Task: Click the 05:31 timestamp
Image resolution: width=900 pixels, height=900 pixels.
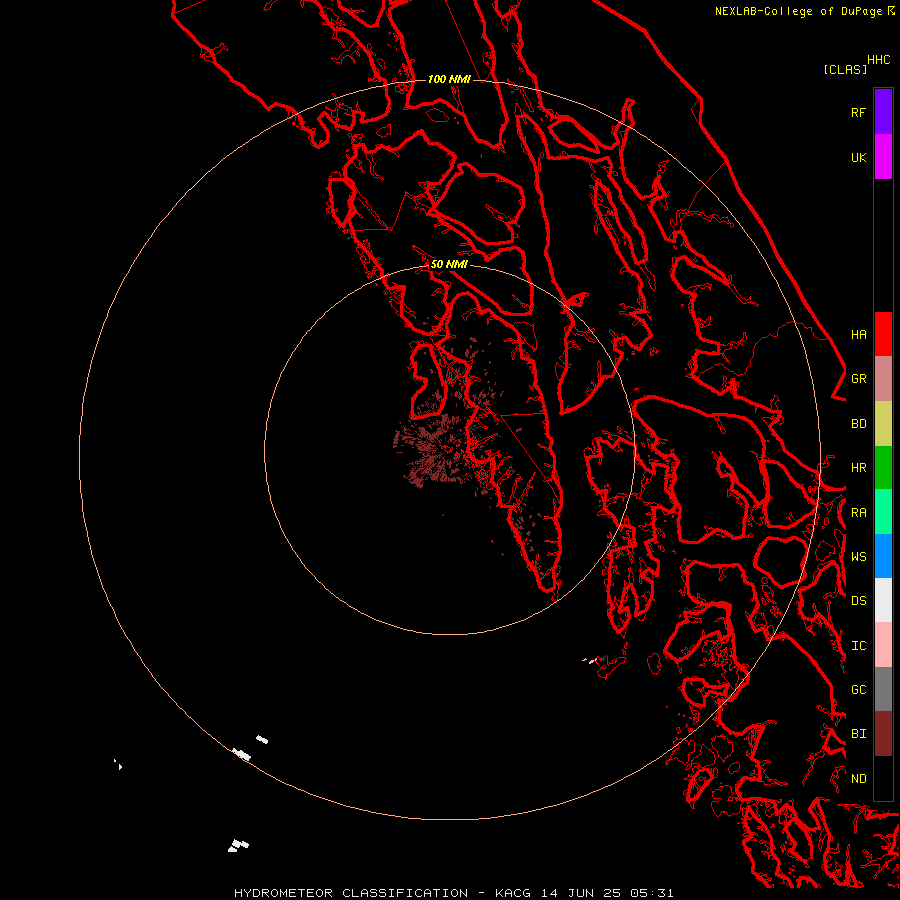Action: point(652,893)
